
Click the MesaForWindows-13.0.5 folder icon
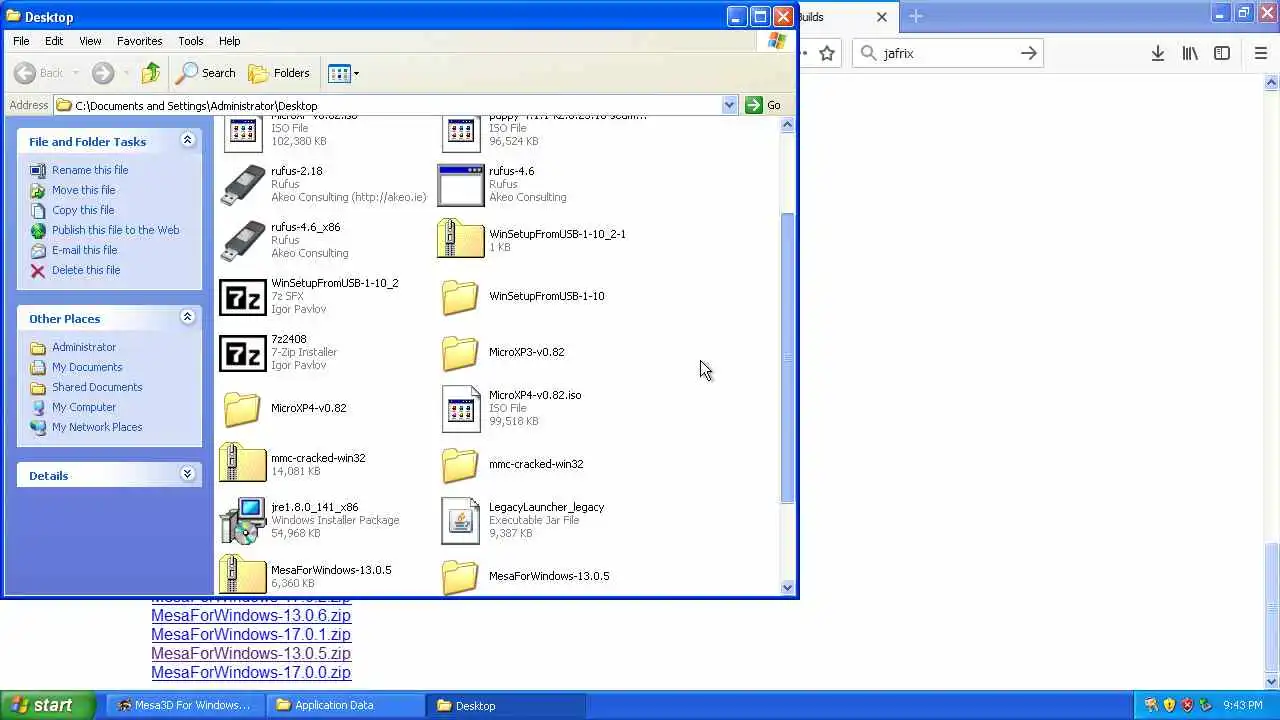tap(461, 577)
